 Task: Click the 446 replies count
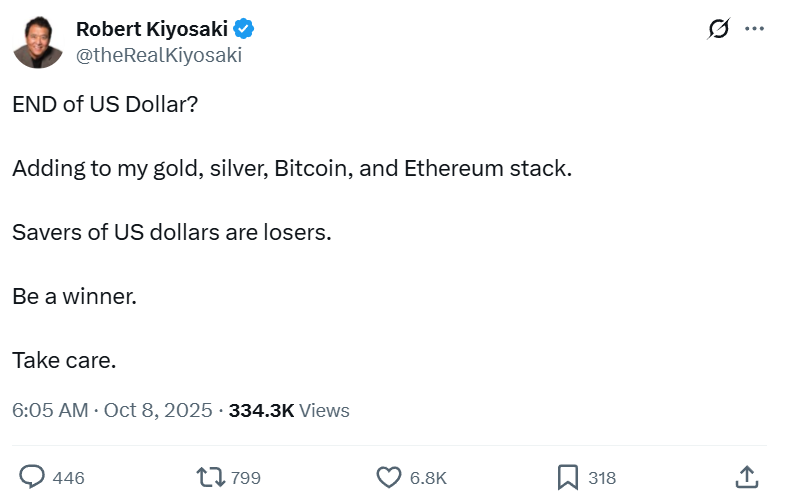(68, 478)
